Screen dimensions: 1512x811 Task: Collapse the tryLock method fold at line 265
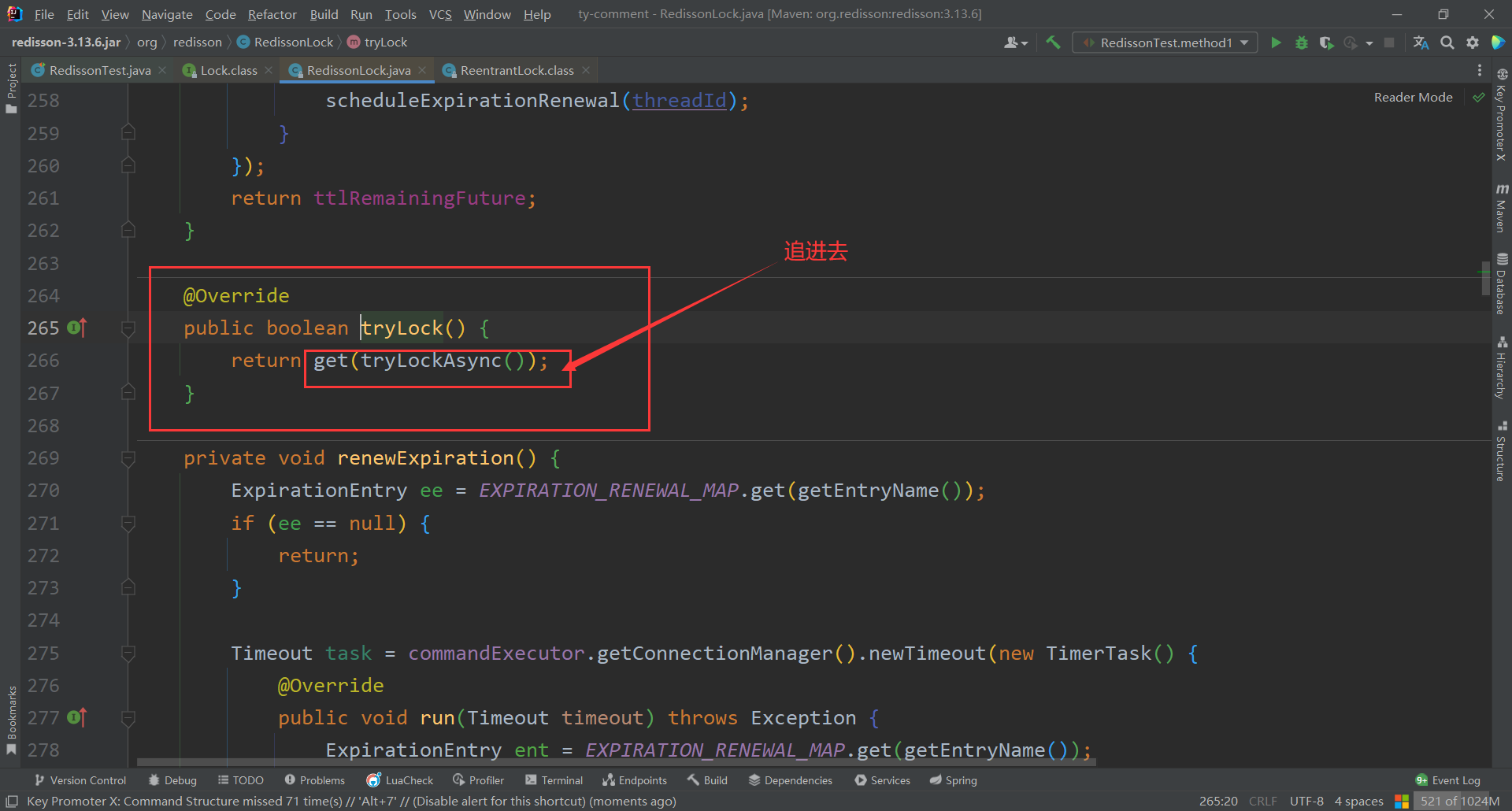[128, 328]
